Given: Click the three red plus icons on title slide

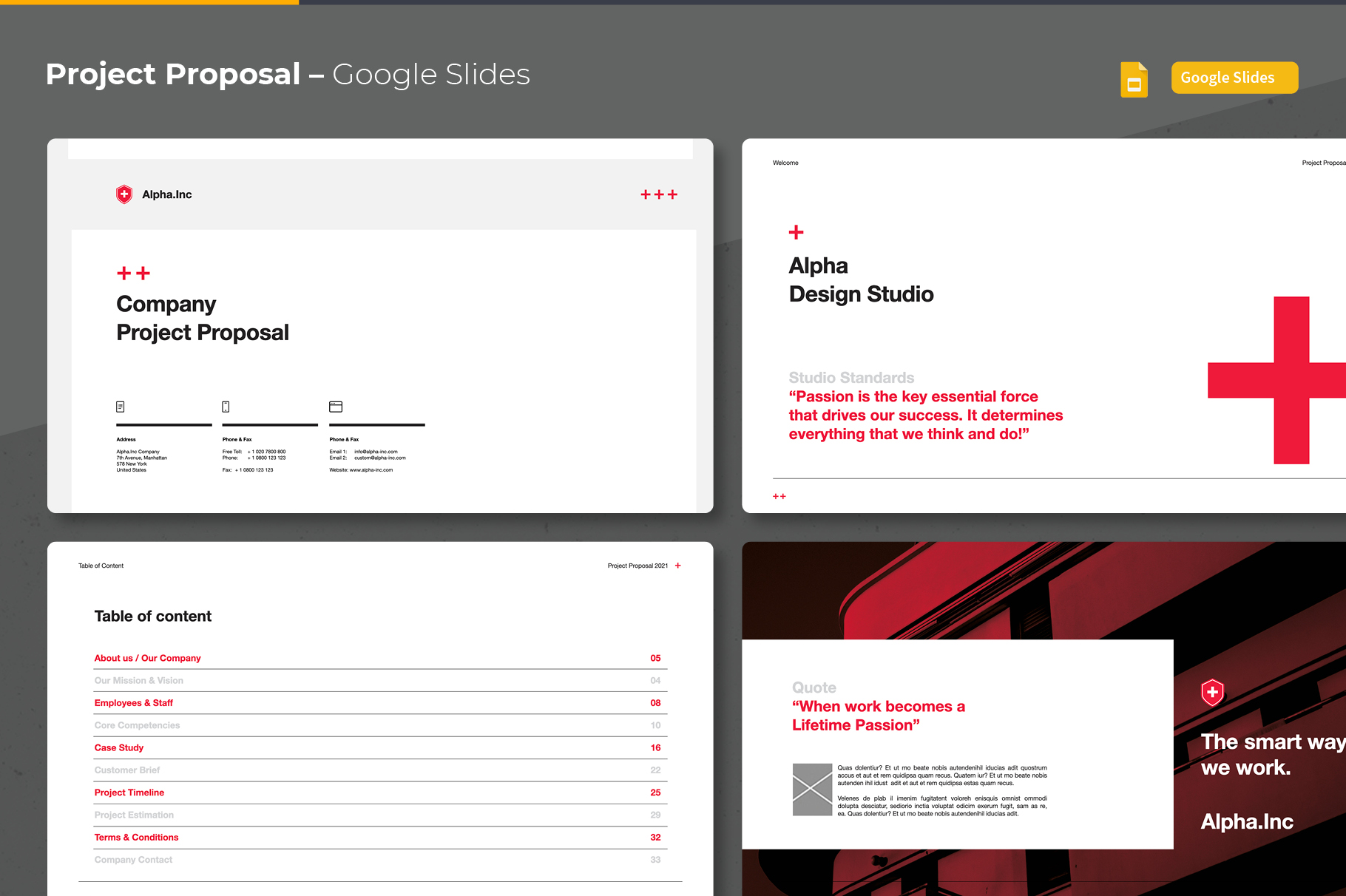Looking at the screenshot, I should [658, 194].
